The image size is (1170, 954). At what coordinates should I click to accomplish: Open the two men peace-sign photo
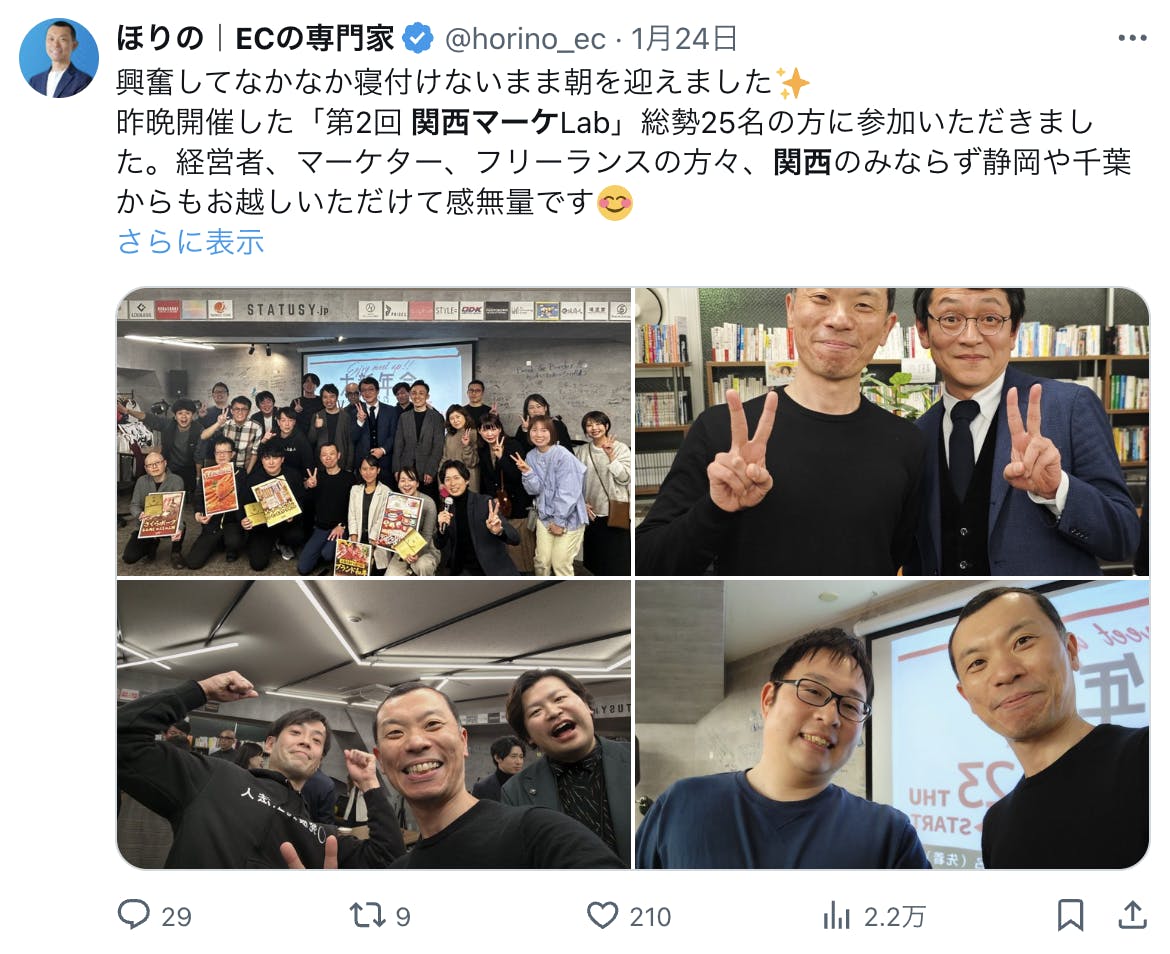pos(892,432)
